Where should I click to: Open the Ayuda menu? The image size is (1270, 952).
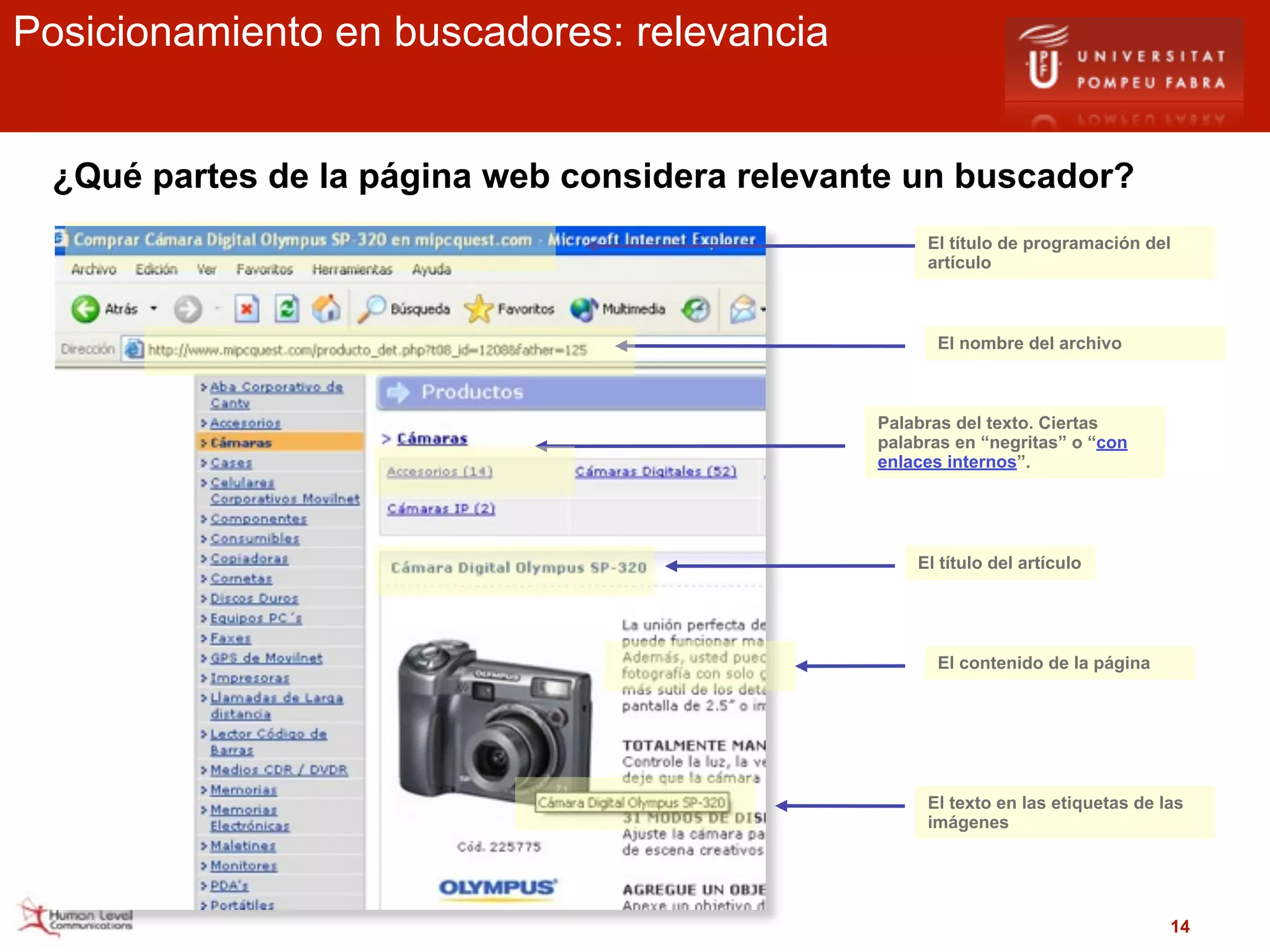tap(432, 270)
